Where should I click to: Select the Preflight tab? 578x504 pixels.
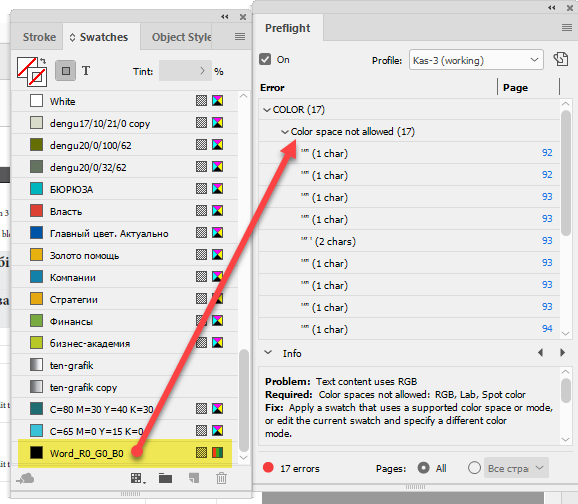coord(288,28)
